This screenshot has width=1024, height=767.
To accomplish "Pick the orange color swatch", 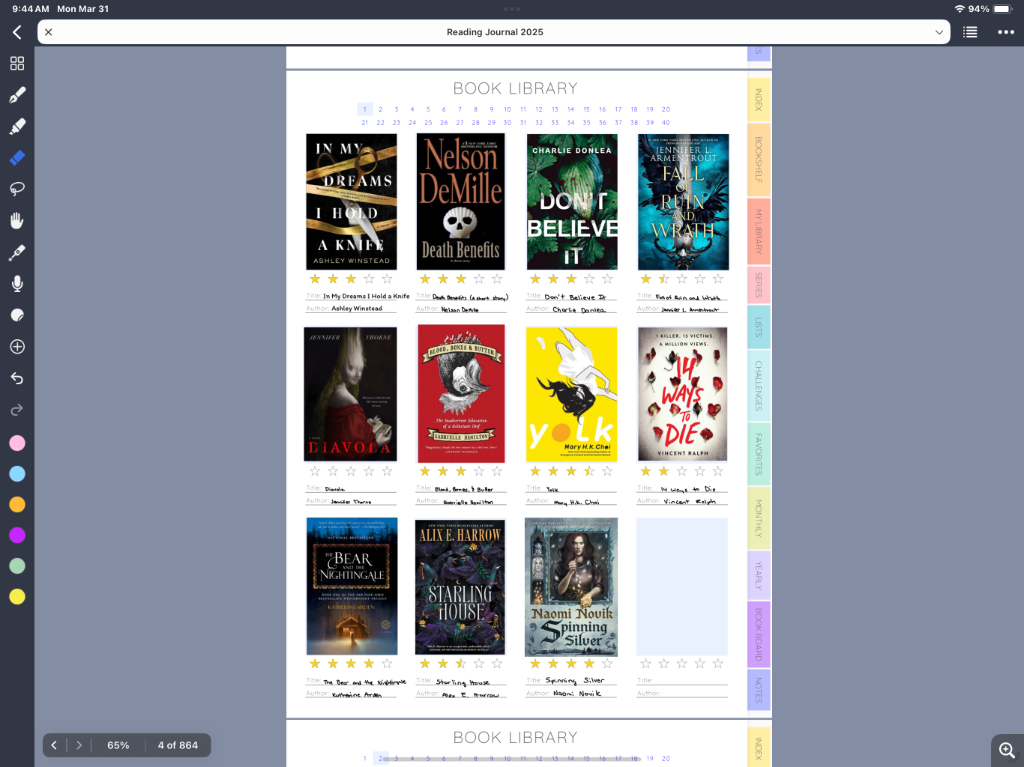I will pos(17,504).
